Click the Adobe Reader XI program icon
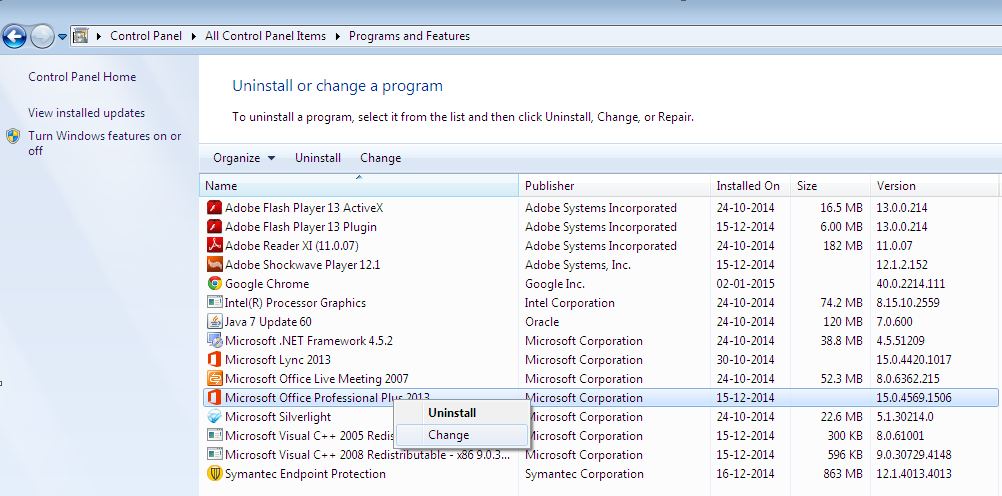The width and height of the screenshot is (1002, 496). (214, 246)
